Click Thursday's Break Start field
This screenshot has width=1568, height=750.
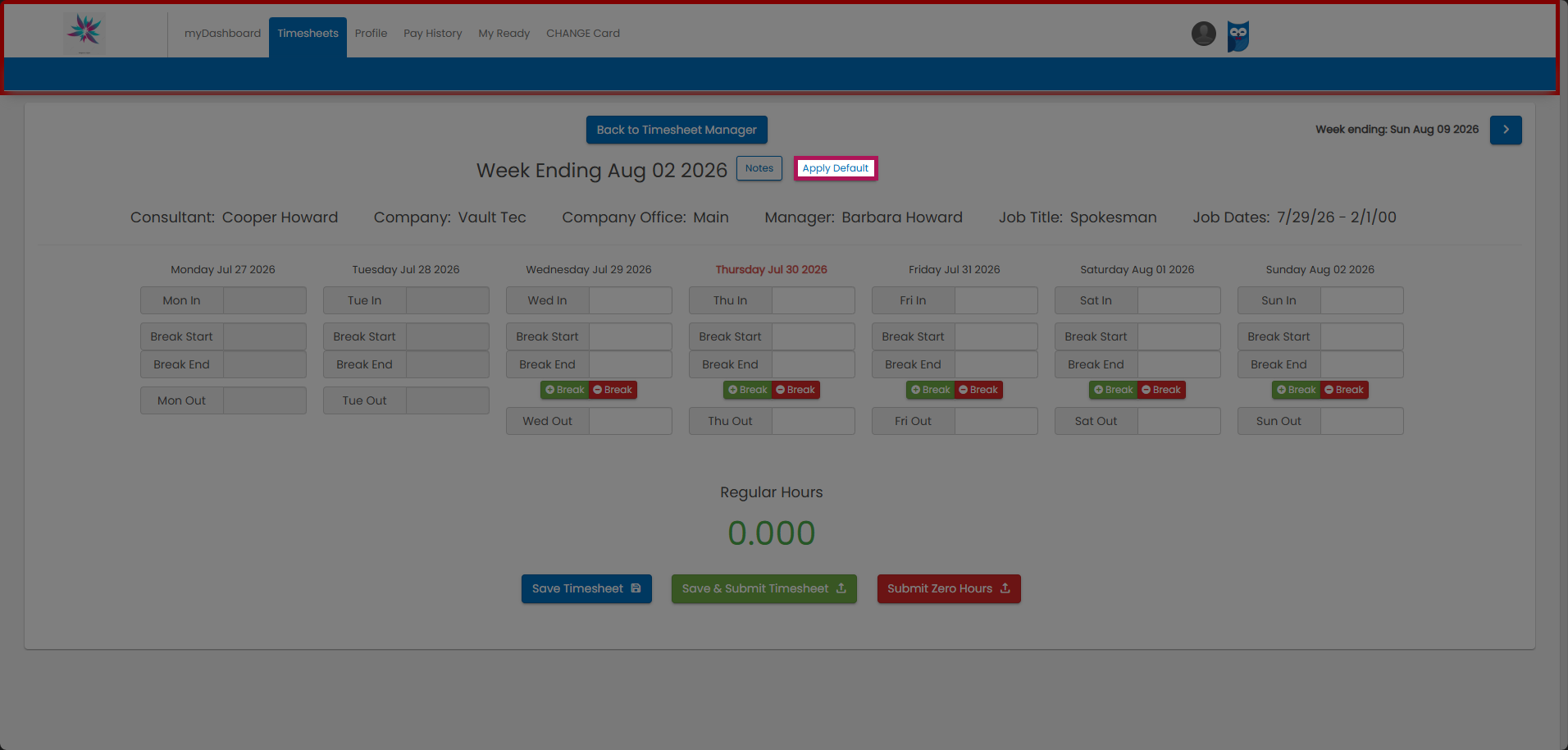814,336
